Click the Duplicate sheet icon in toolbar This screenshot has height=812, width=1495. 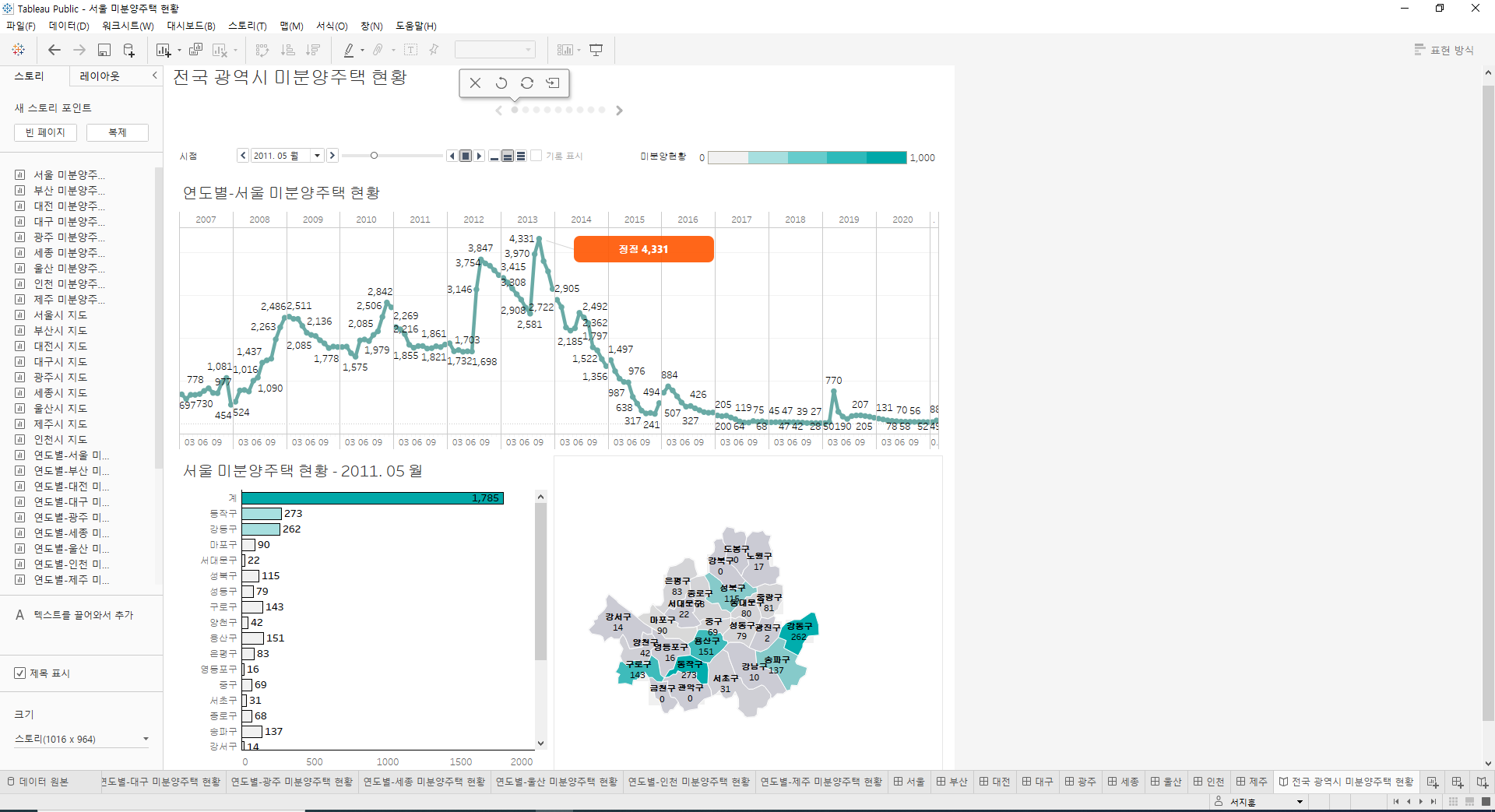(x=195, y=50)
